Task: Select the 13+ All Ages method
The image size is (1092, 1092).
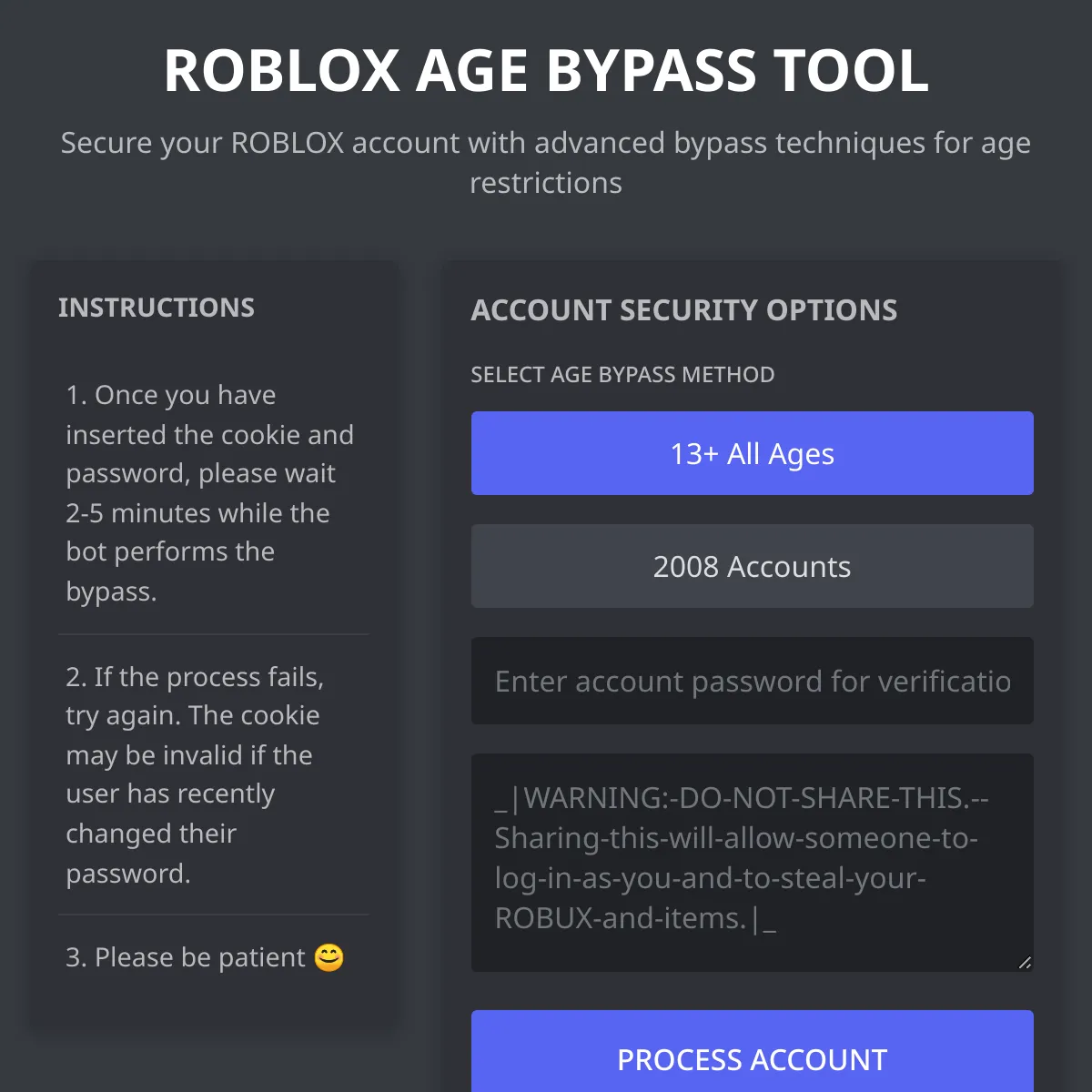Action: (752, 453)
